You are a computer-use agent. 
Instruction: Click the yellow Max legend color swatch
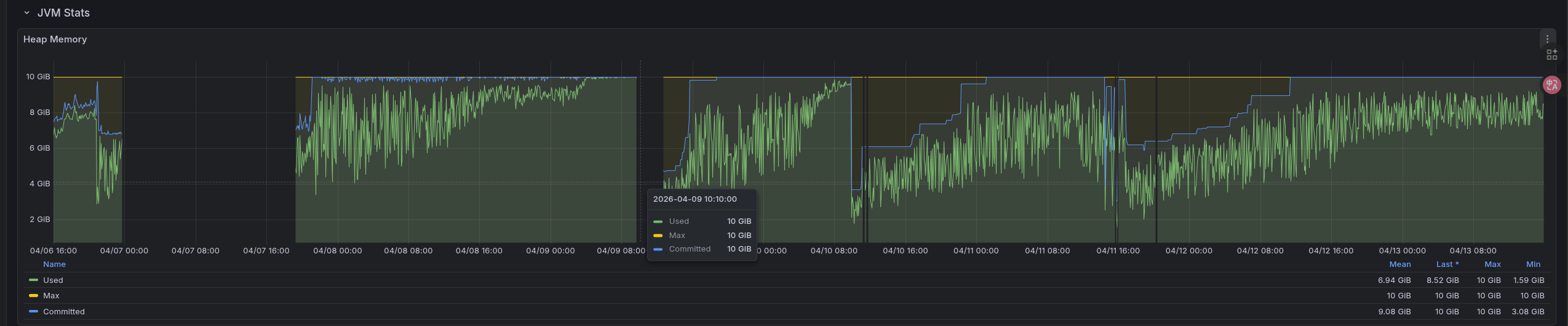pos(33,296)
